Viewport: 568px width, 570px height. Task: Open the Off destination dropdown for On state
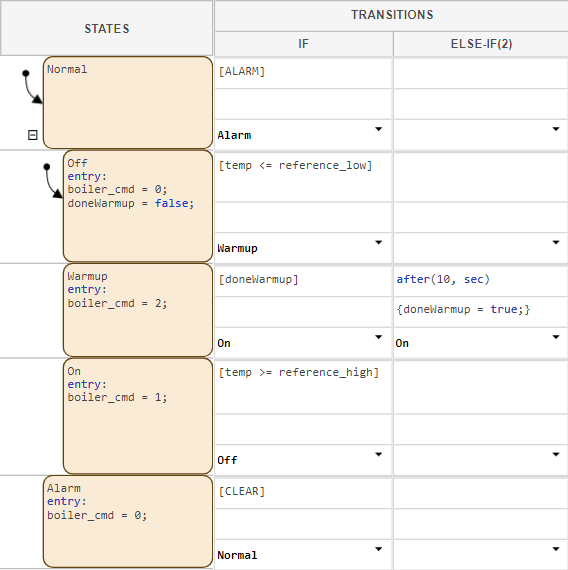point(379,454)
